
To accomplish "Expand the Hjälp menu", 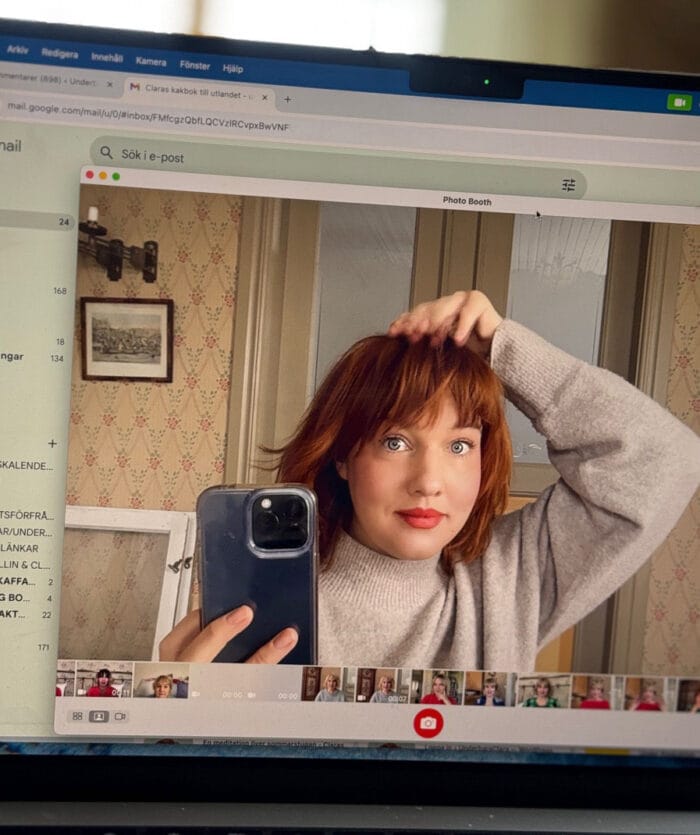I will tap(233, 68).
